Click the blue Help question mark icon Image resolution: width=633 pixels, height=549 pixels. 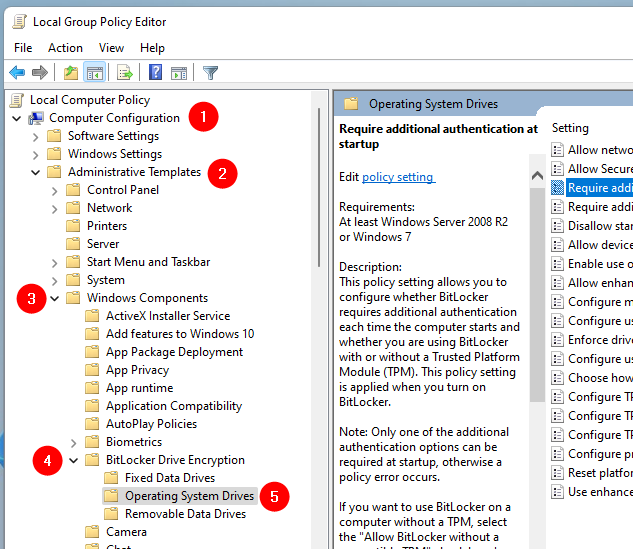(x=155, y=72)
